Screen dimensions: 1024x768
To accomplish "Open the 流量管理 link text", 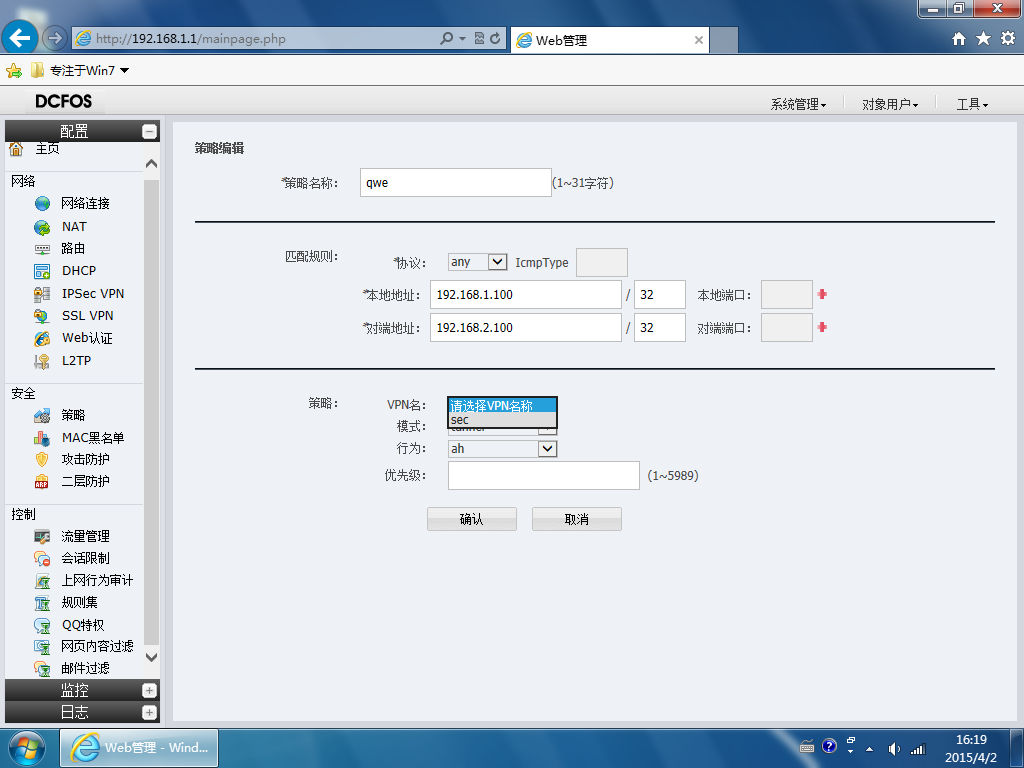I will pos(86,537).
